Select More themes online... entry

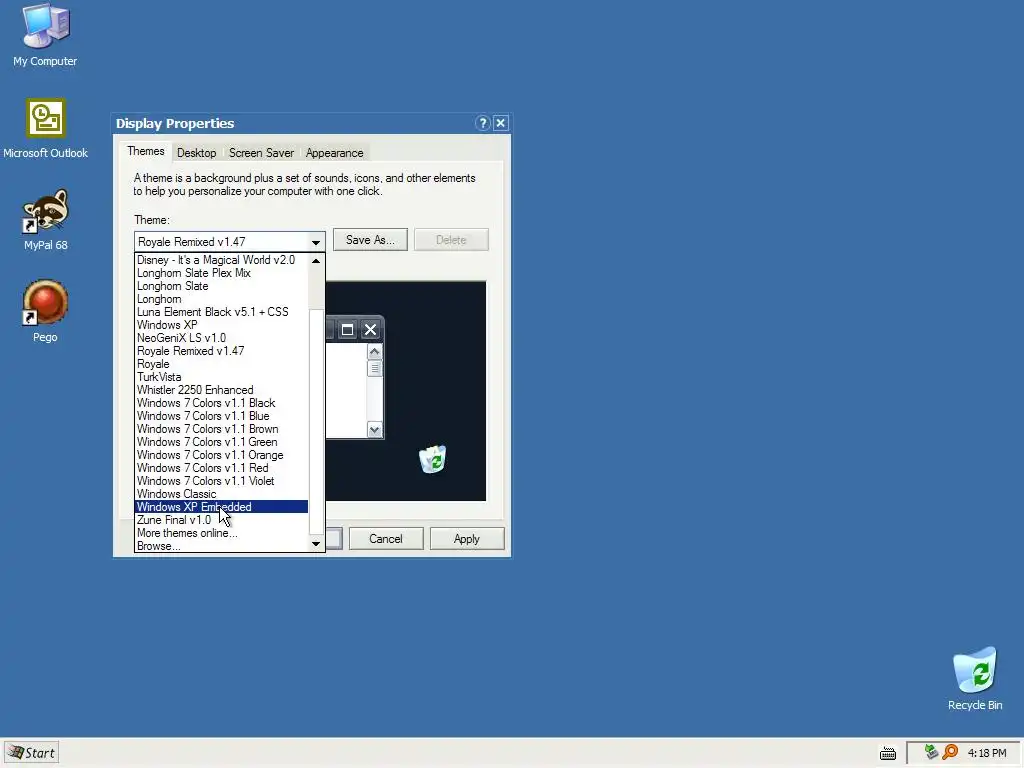click(221, 533)
